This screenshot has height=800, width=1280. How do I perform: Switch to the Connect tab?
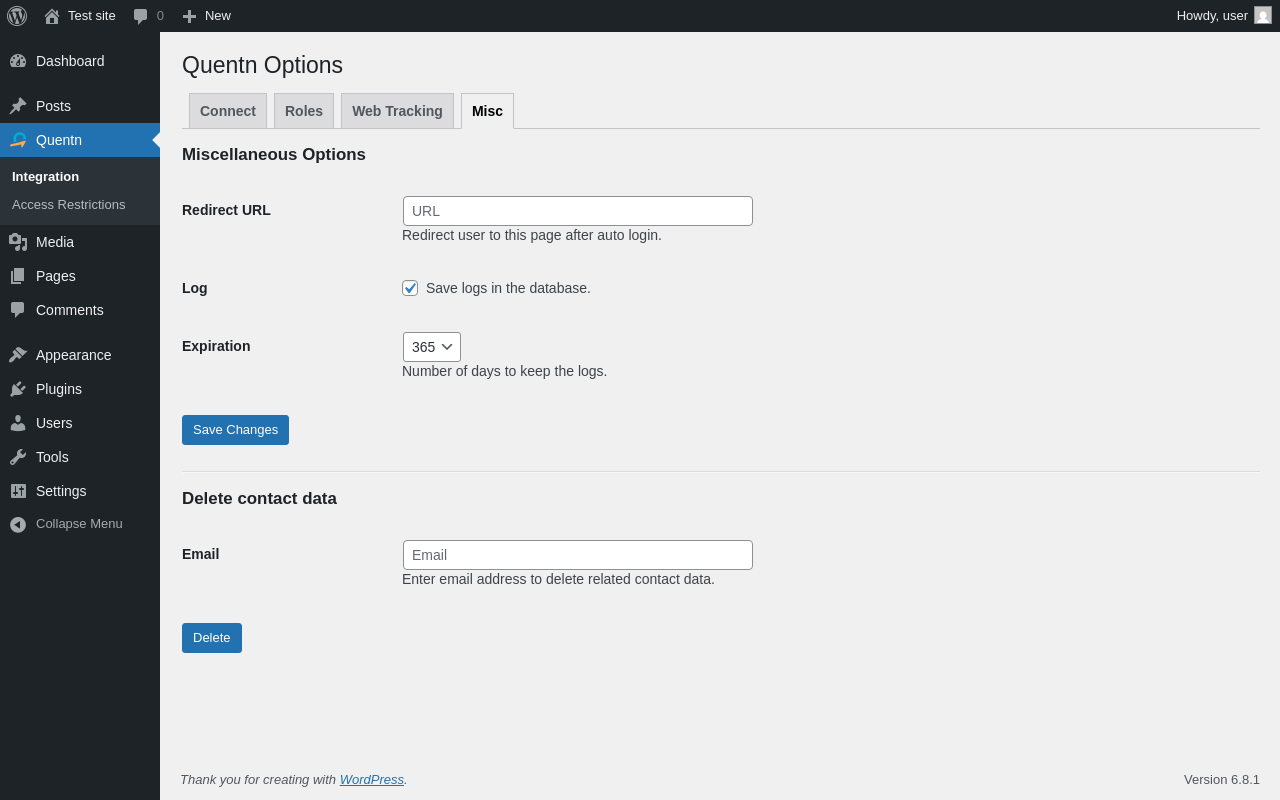coord(228,111)
